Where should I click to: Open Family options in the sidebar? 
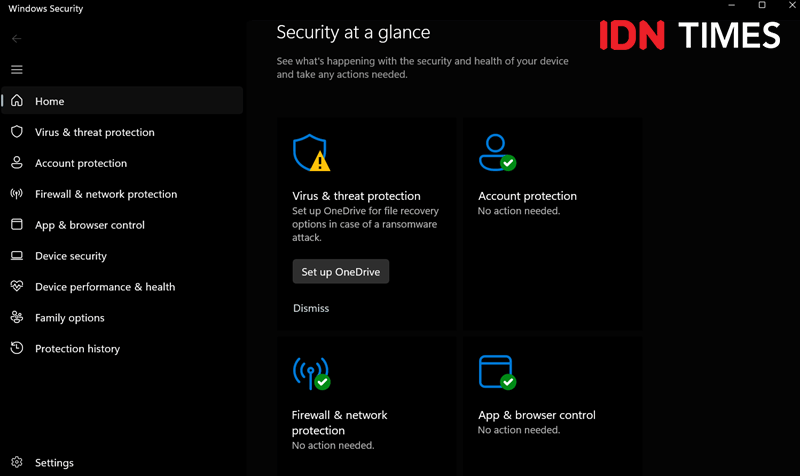(x=122, y=317)
